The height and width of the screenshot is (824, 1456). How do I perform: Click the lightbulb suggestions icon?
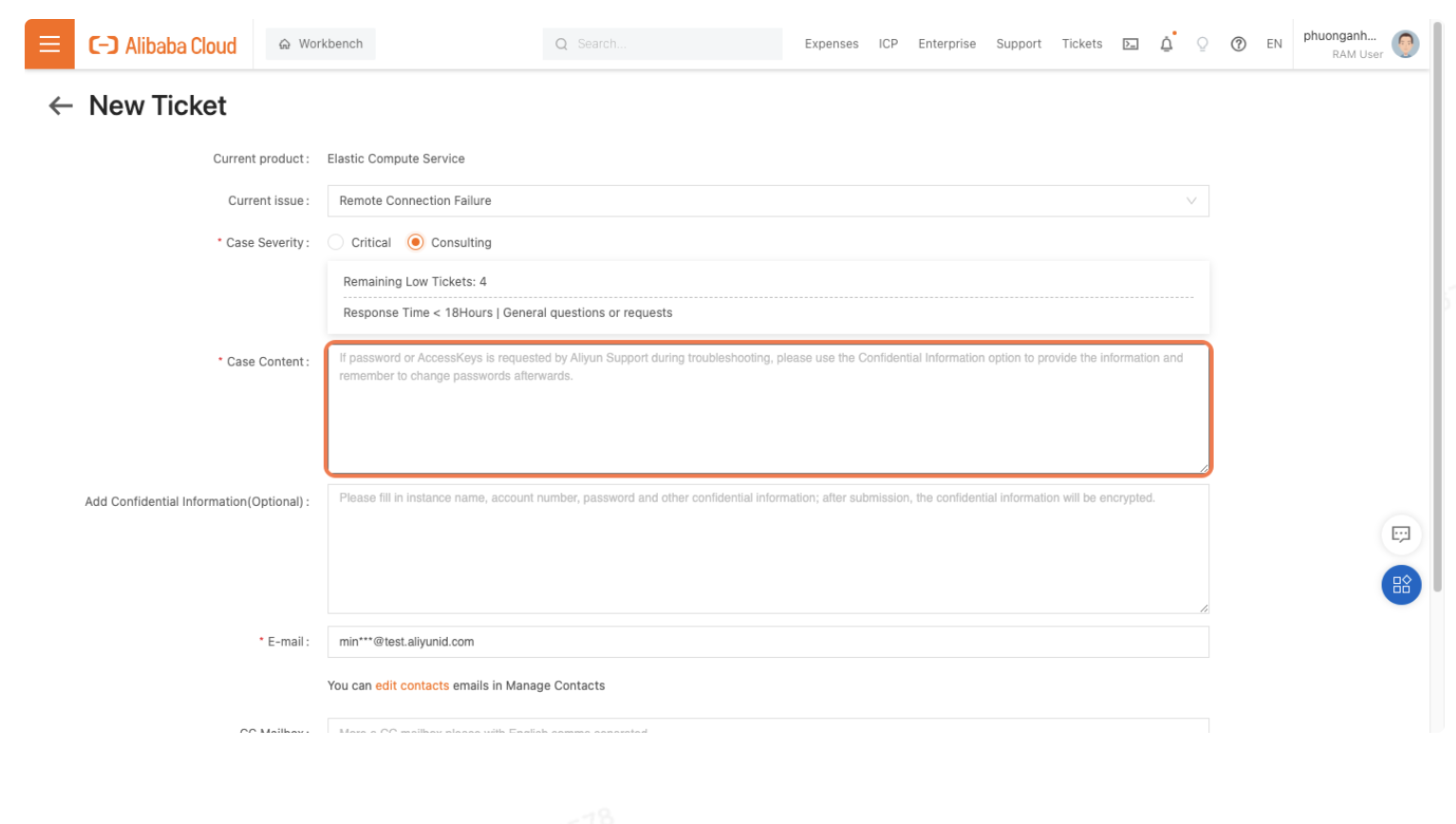(x=1202, y=44)
